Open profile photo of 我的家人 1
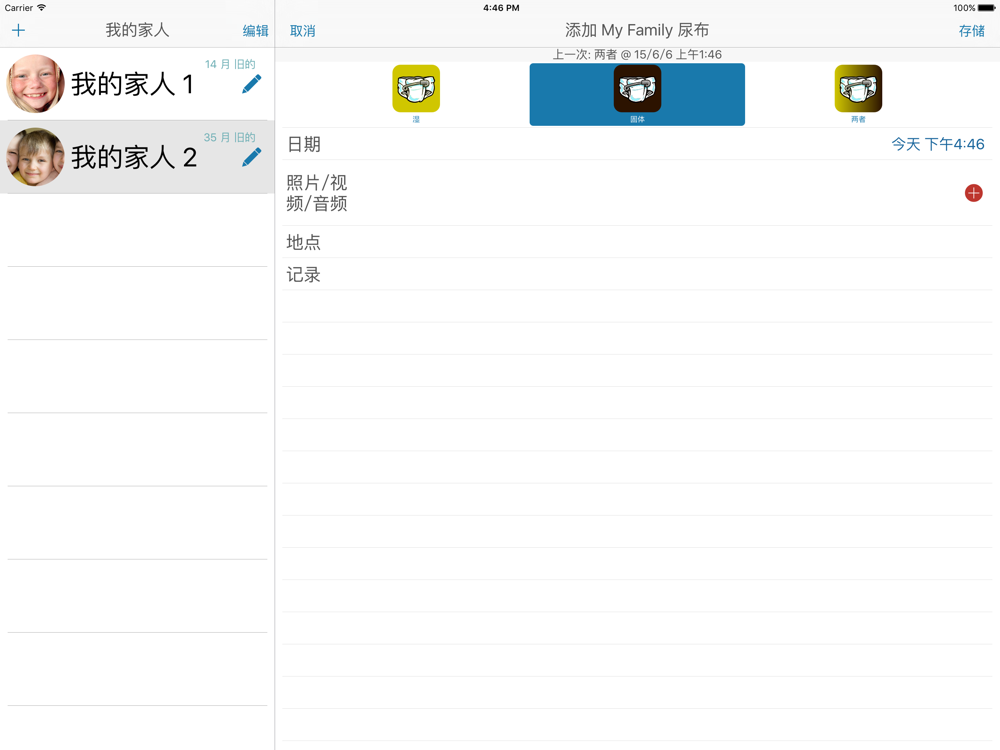Screen dimensions: 1000x750 36,84
